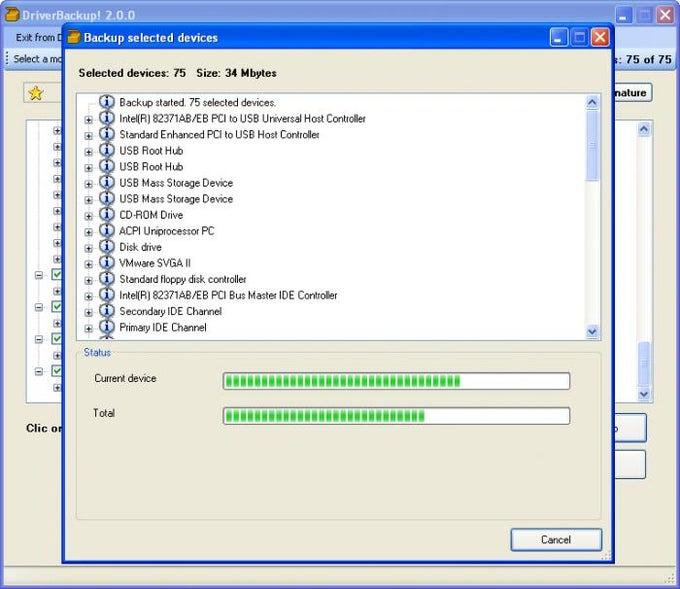Click info icon of Primary IDE Channel
The width and height of the screenshot is (680, 589).
[107, 326]
